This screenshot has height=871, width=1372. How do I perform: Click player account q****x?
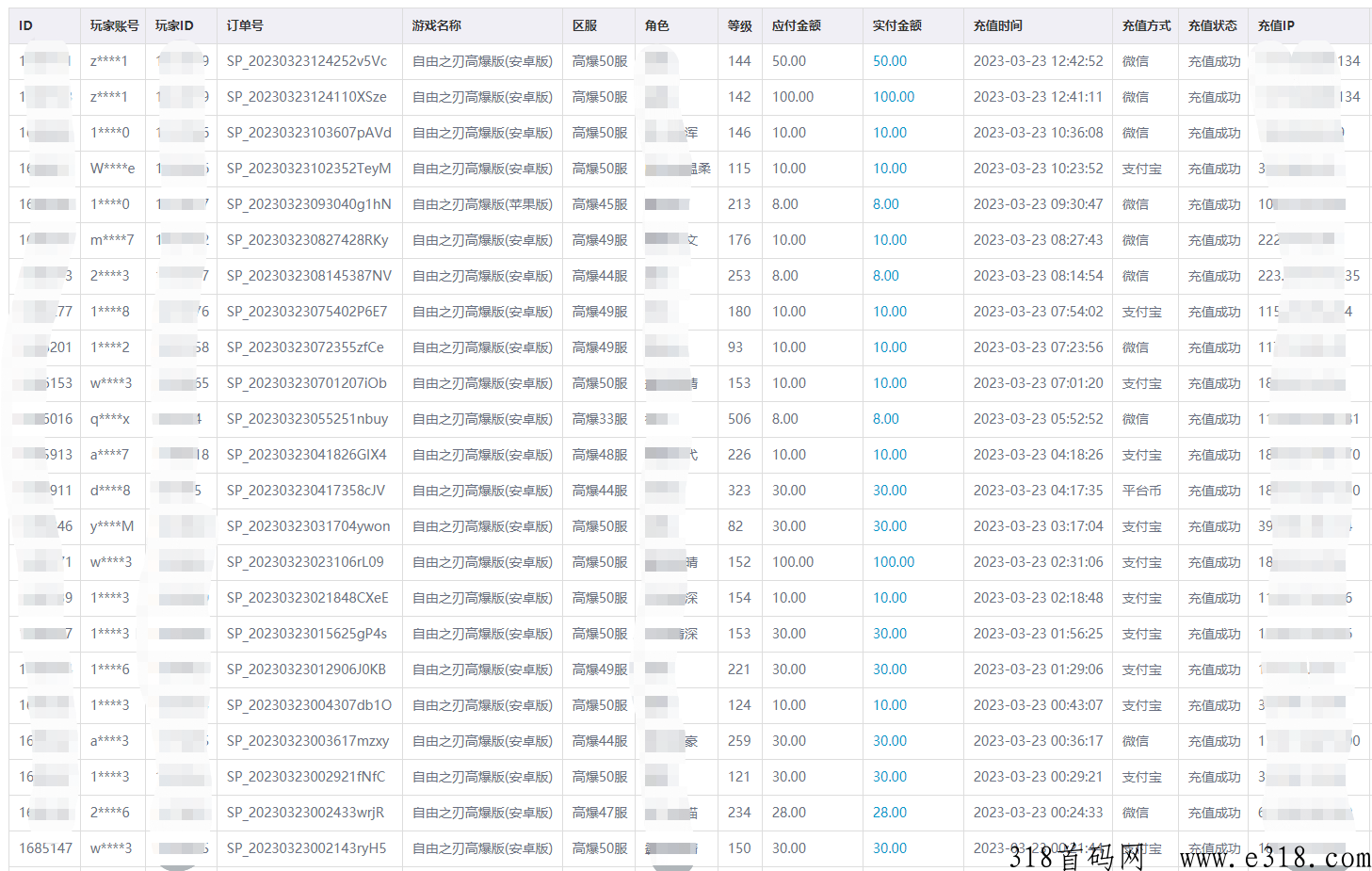110,419
